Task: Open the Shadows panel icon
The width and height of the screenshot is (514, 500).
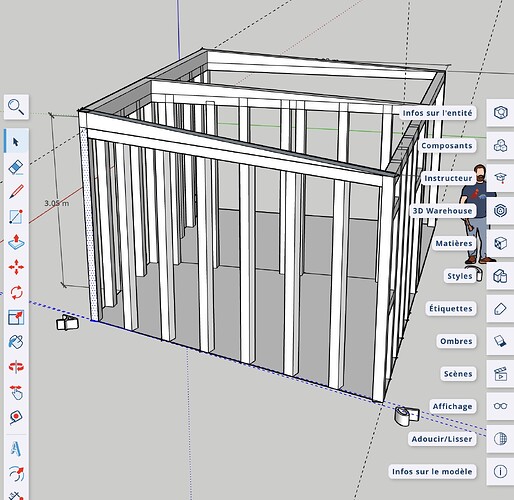Action: (x=500, y=341)
